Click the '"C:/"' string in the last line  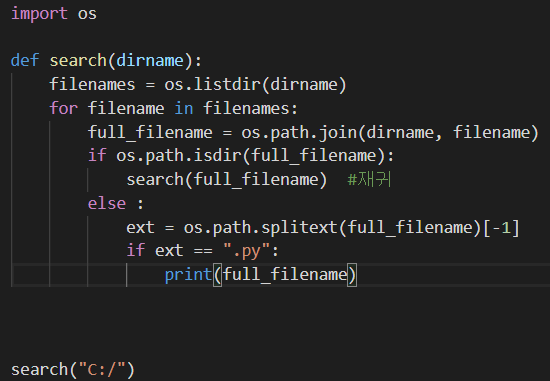(102, 369)
